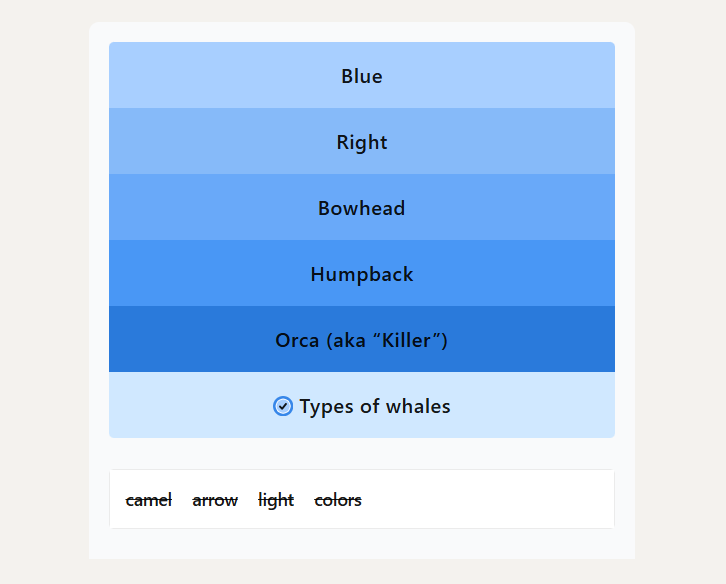
Task: Select the Blue whale row
Action: click(x=362, y=75)
